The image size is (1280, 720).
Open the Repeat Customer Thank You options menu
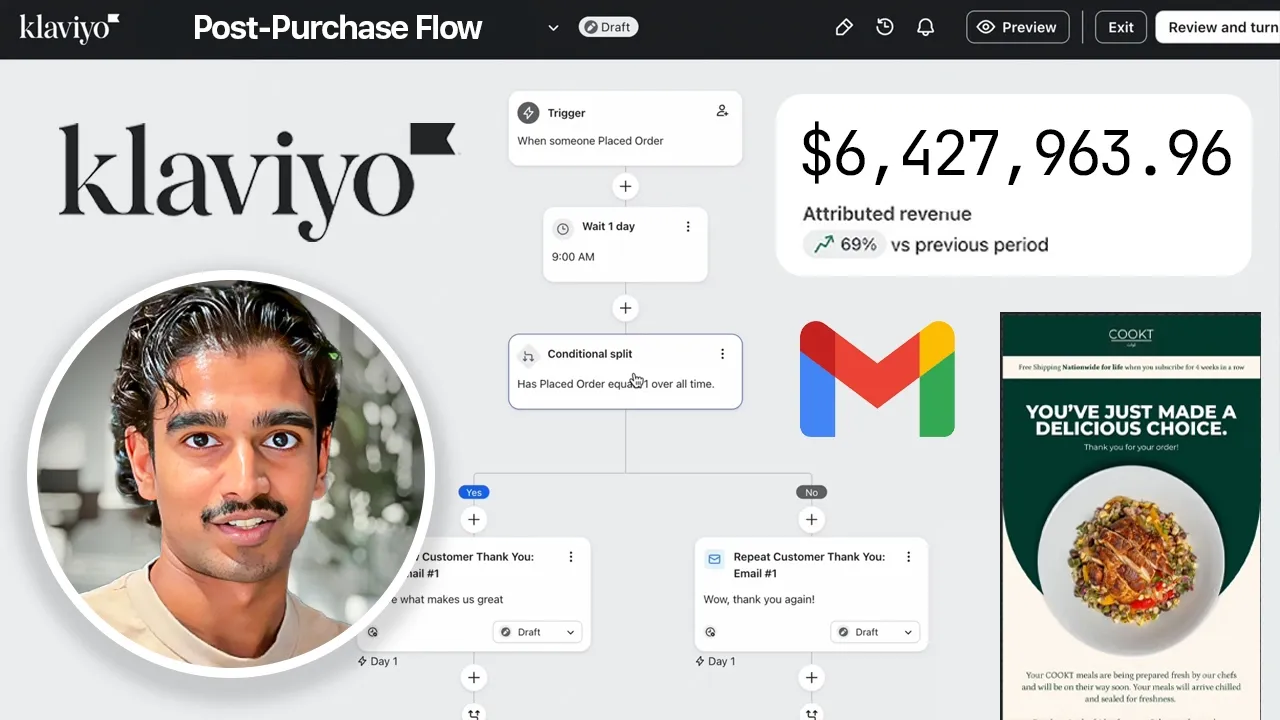[x=908, y=557]
